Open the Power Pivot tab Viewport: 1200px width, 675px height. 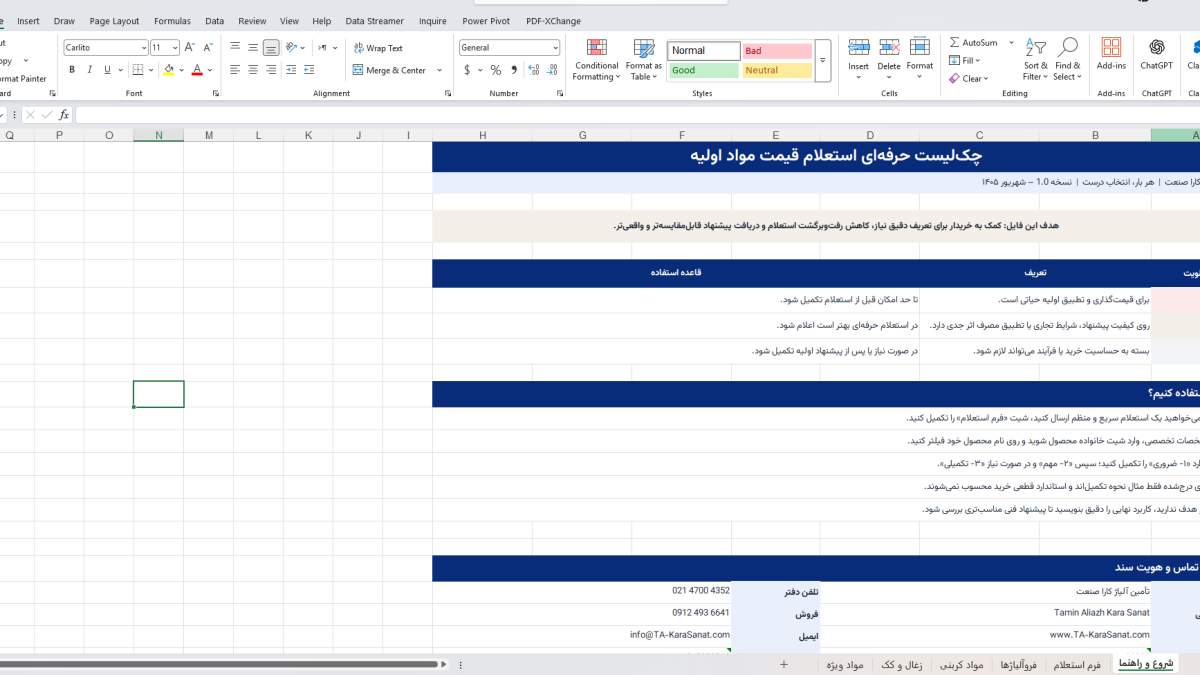click(486, 21)
